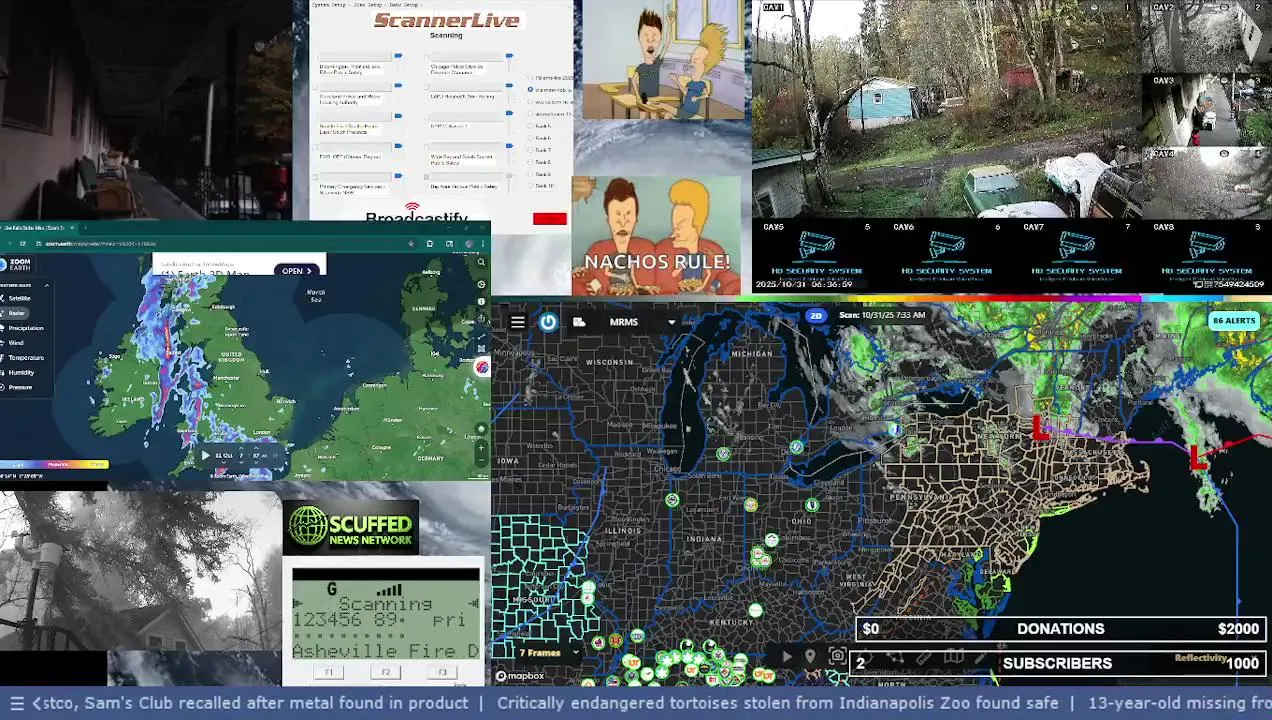The height and width of the screenshot is (720, 1272).
Task: Select the Bank 9 radio button
Action: click(530, 174)
